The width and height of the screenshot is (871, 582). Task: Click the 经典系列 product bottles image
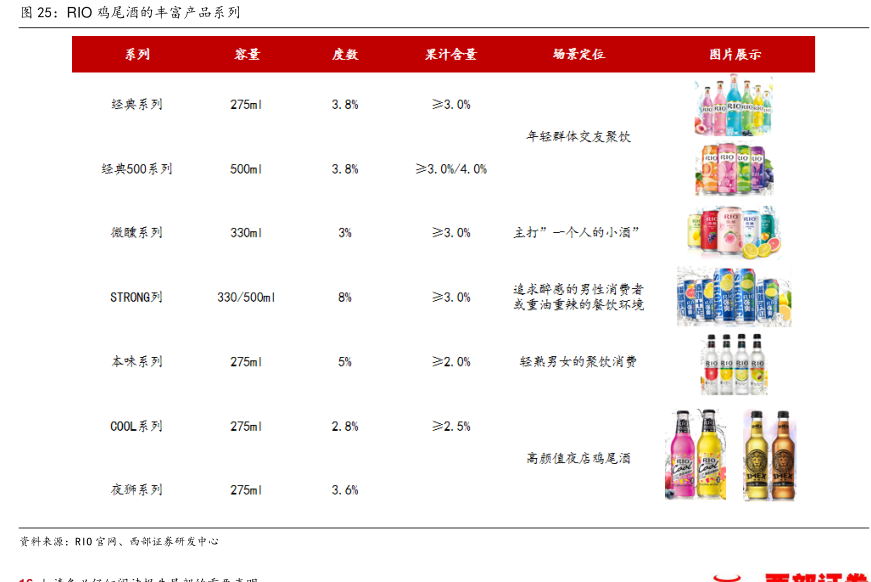(734, 106)
